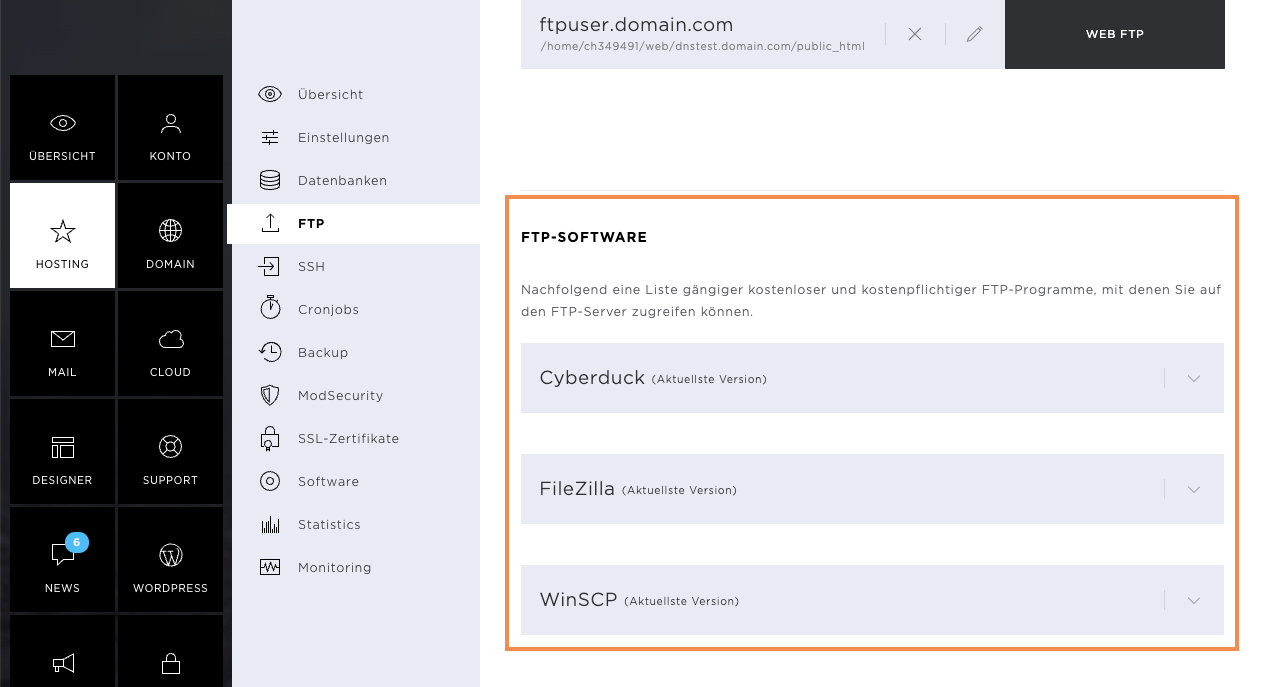Click the Statistics bar chart icon
The width and height of the screenshot is (1264, 687).
[x=270, y=524]
